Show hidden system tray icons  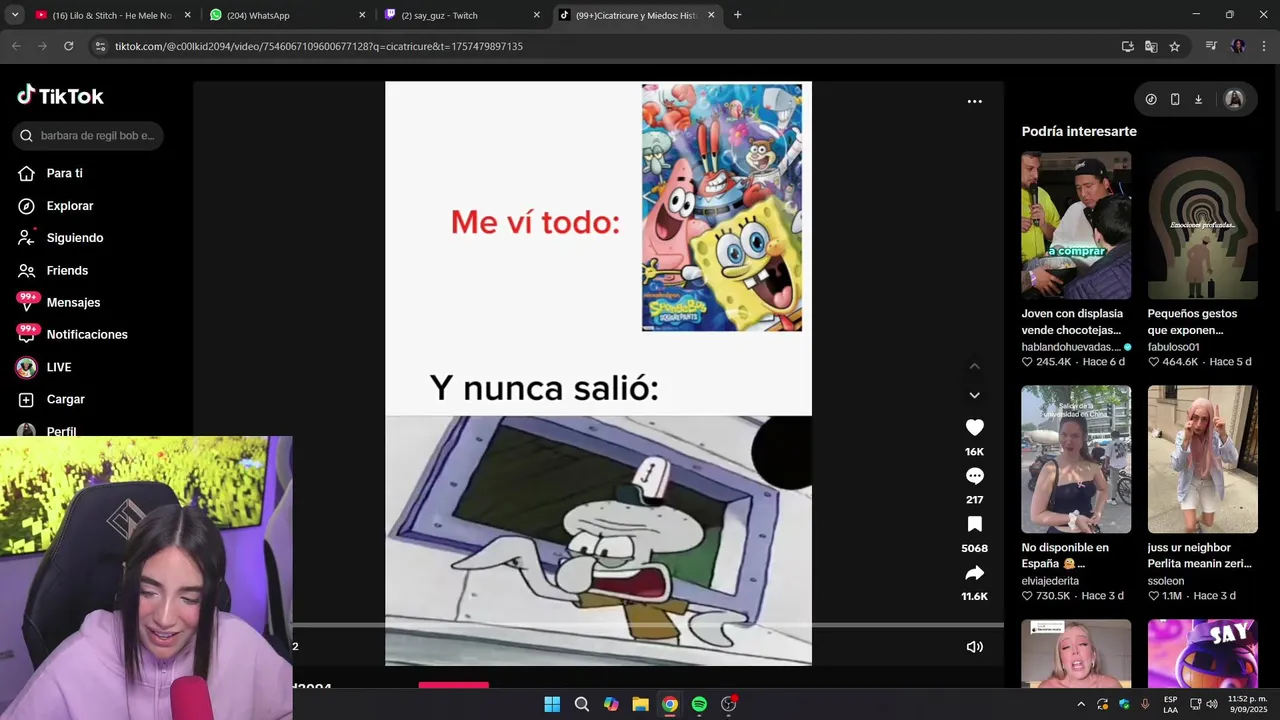tap(1081, 704)
